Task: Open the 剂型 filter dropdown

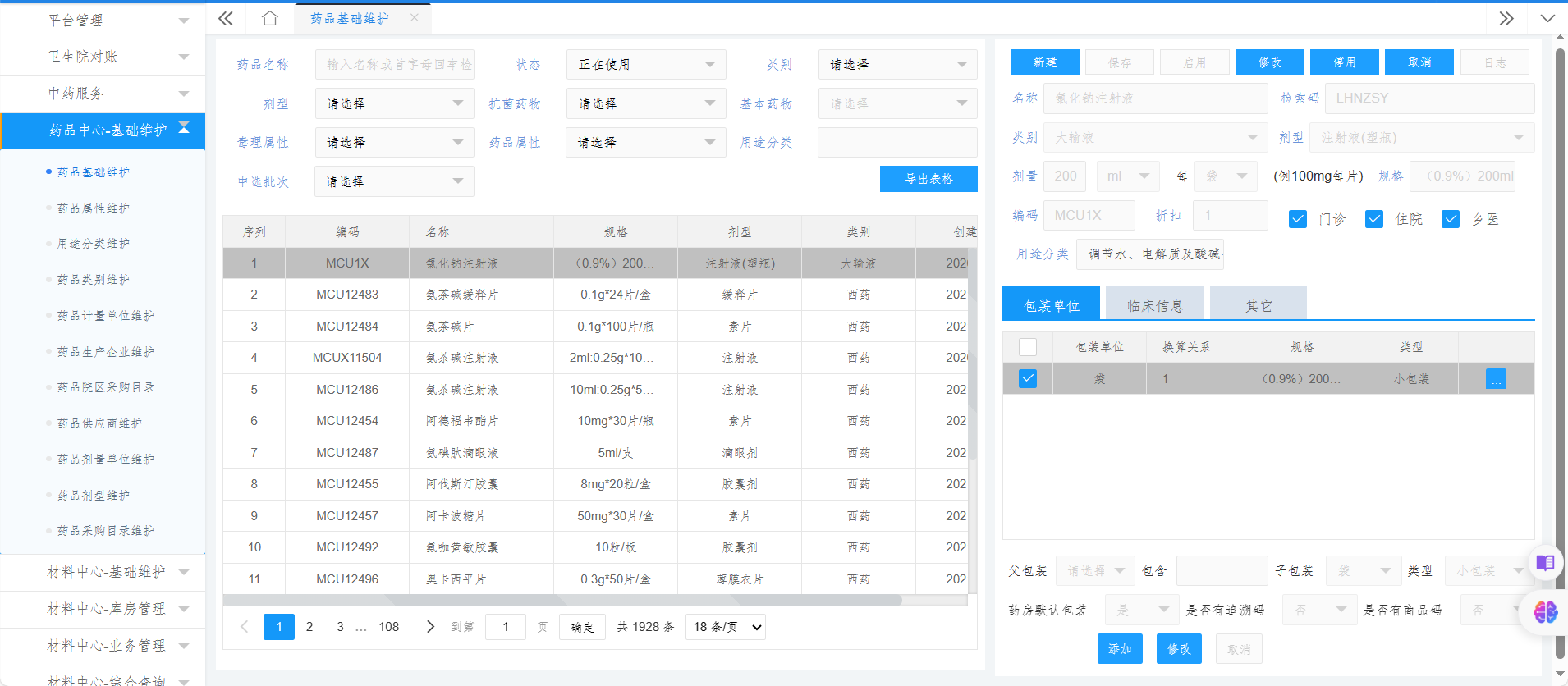Action: click(x=394, y=103)
